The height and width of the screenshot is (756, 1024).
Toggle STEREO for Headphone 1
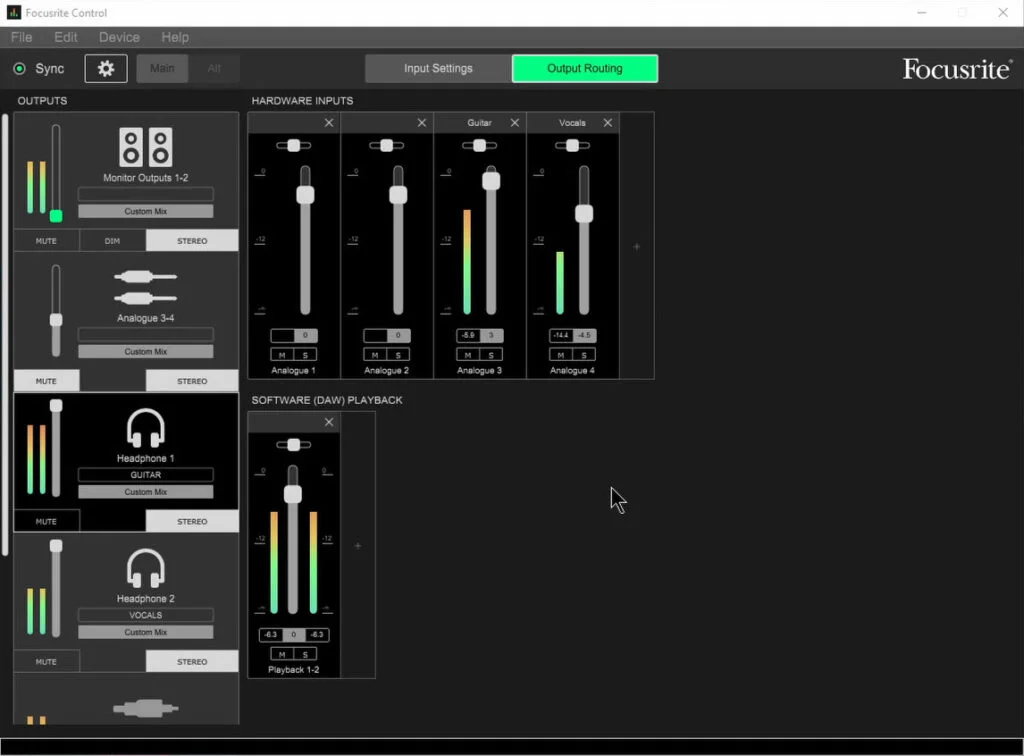point(192,522)
